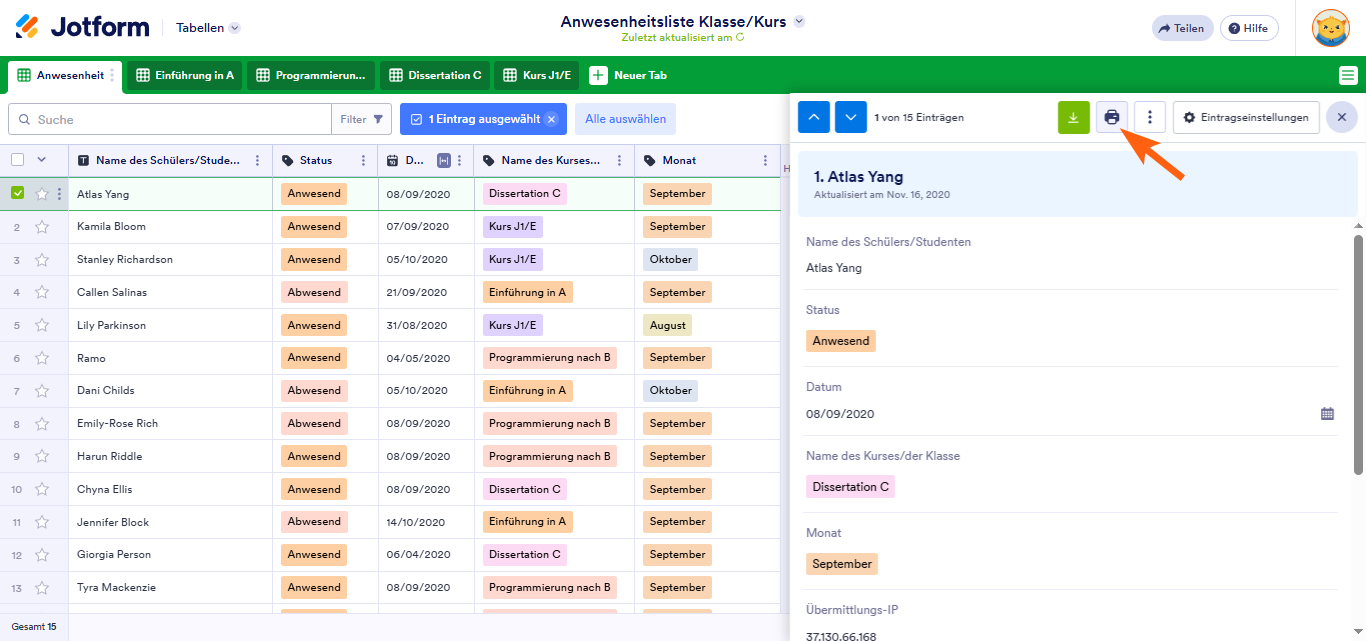
Task: Open the hamburger menu in tab bar
Action: [x=1348, y=75]
